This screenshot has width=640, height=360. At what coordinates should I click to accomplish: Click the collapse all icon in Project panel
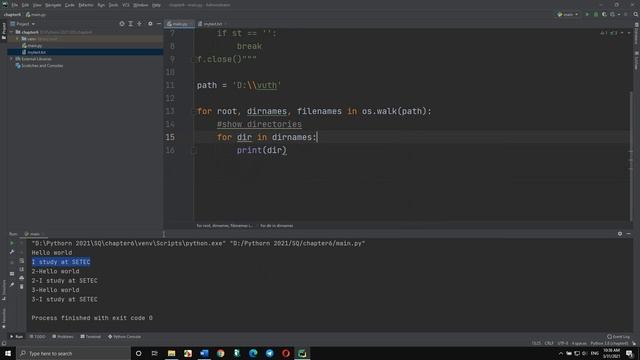(x=140, y=24)
